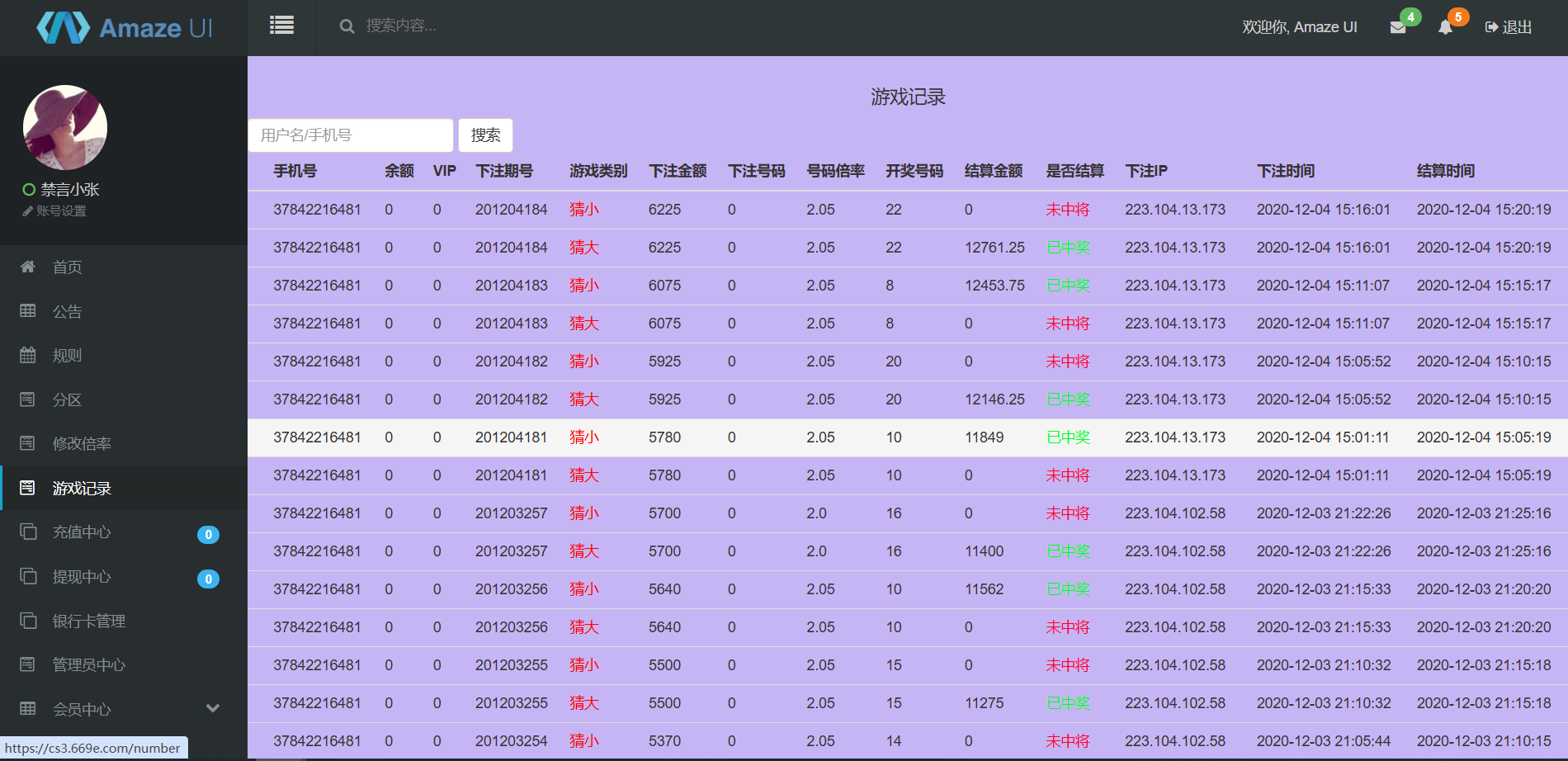Open the 提现中心 menu item
1568x761 pixels.
pos(124,577)
